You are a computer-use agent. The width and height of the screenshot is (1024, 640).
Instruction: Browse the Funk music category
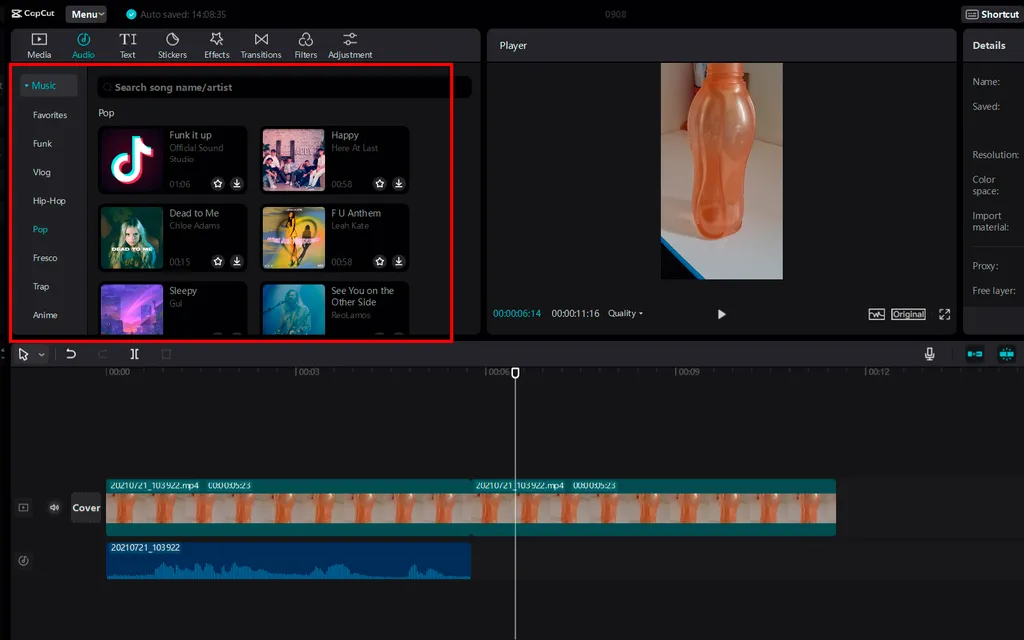click(x=42, y=144)
